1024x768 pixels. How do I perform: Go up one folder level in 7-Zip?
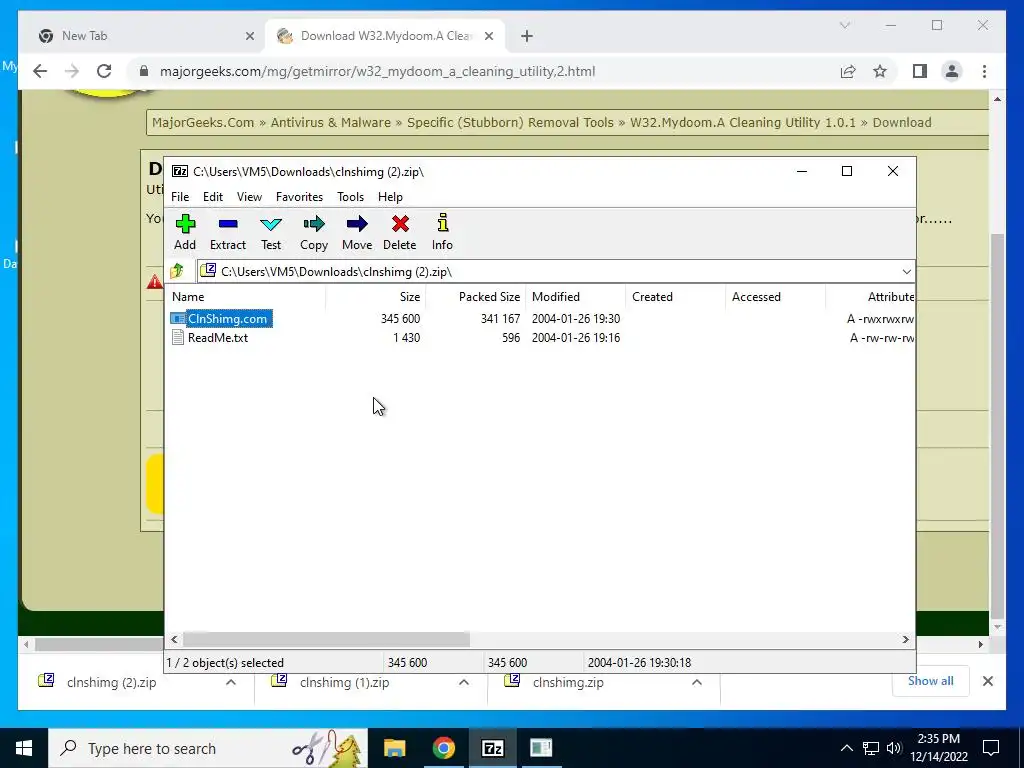(177, 271)
